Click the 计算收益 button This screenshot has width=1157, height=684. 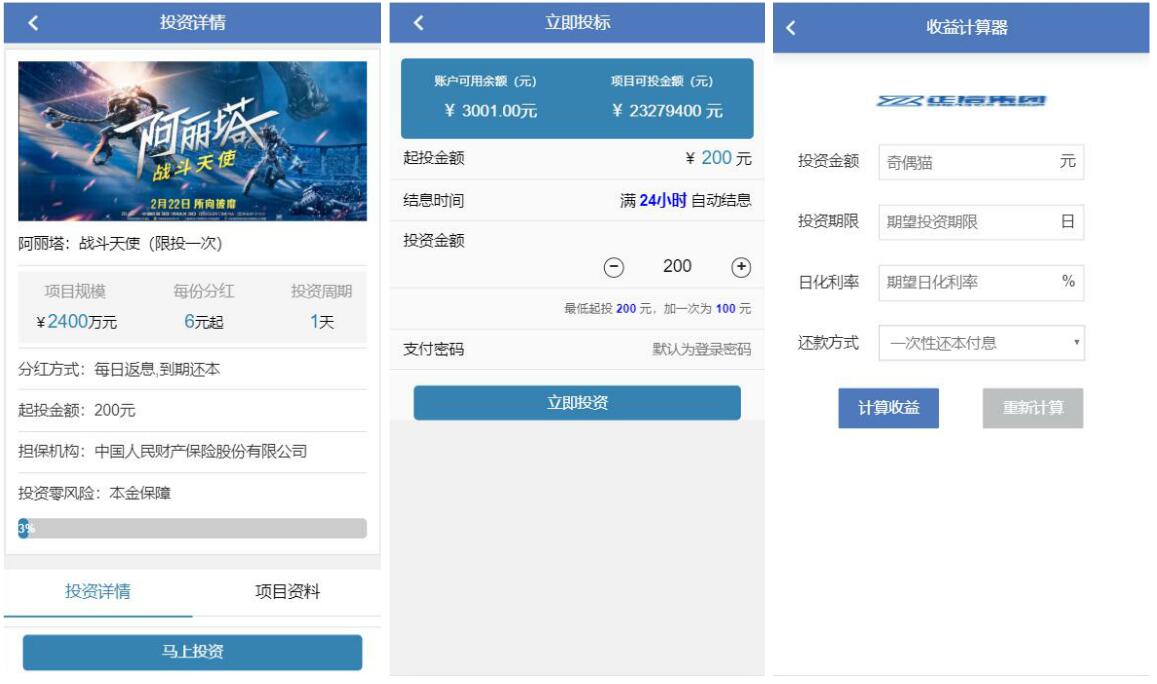pos(888,408)
